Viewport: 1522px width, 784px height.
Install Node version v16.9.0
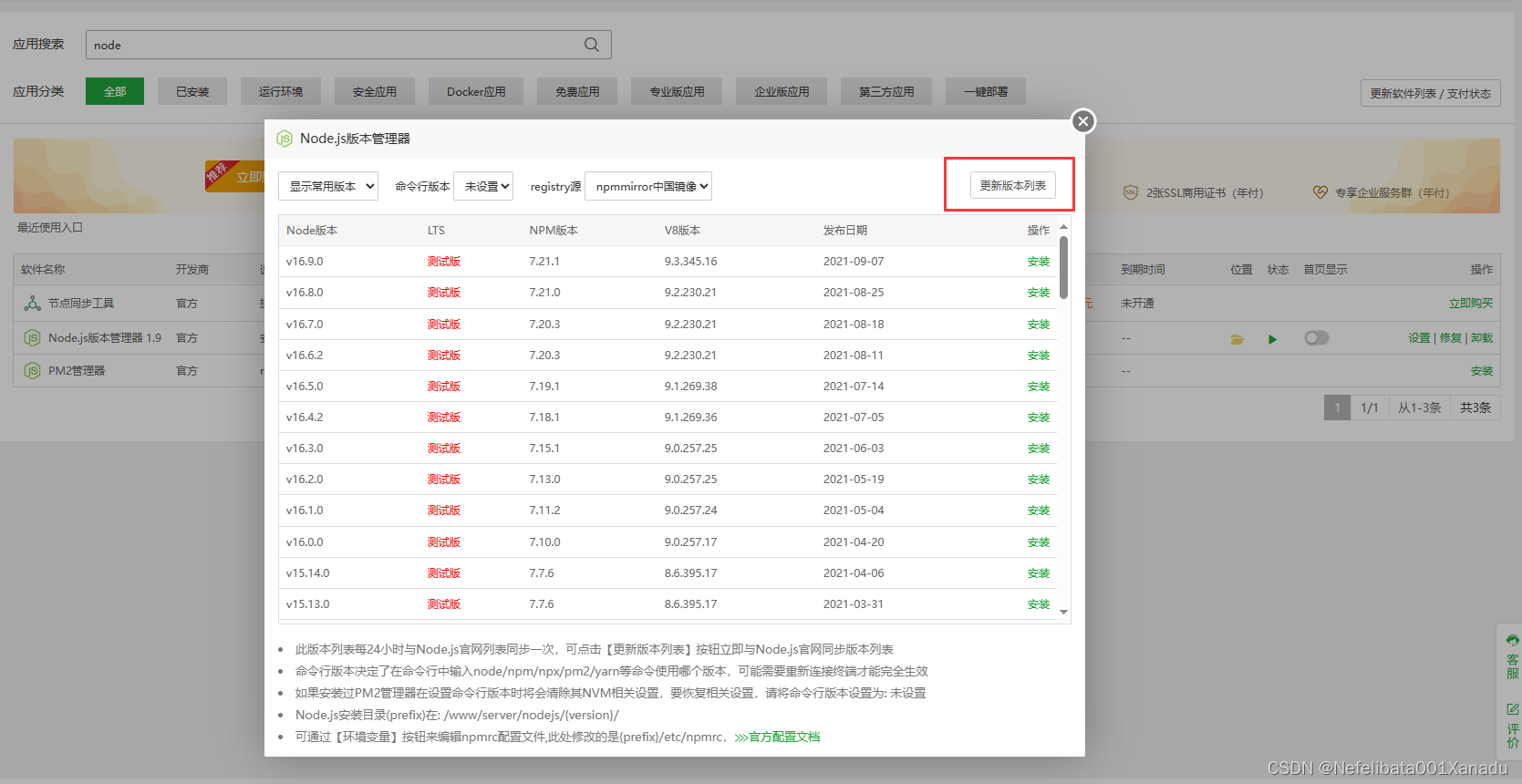pyautogui.click(x=1038, y=262)
